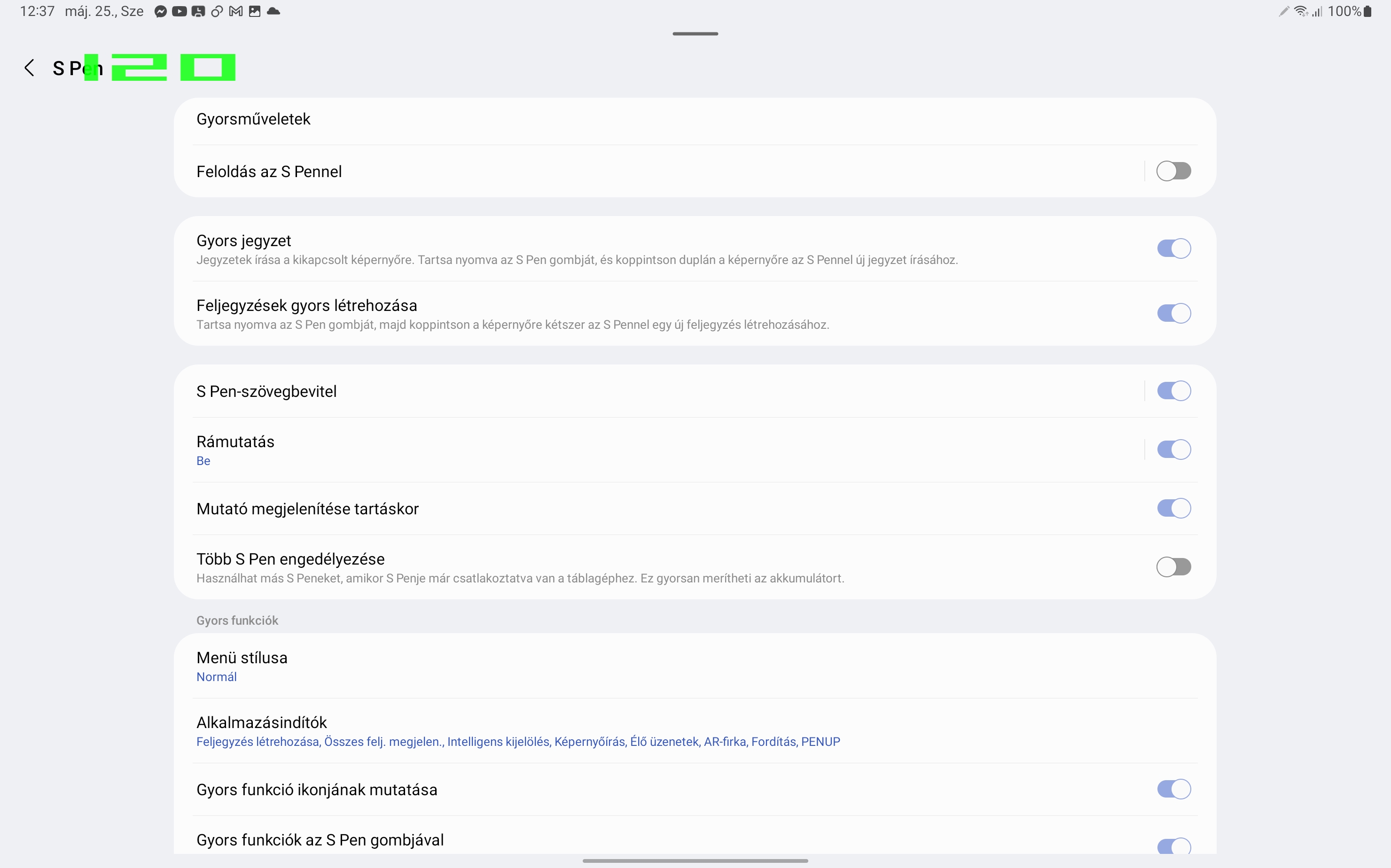The width and height of the screenshot is (1391, 868).
Task: Tap the 12:37 clock in status bar
Action: [37, 11]
